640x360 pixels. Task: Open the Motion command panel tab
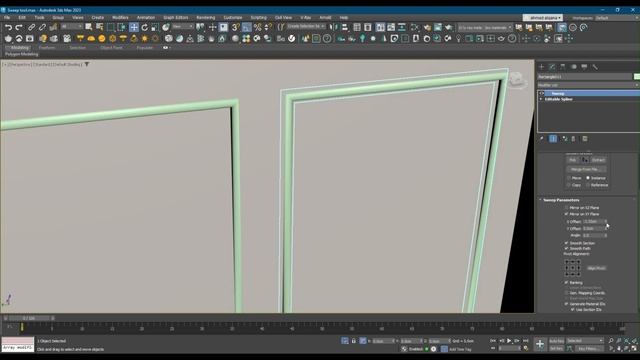tap(573, 67)
